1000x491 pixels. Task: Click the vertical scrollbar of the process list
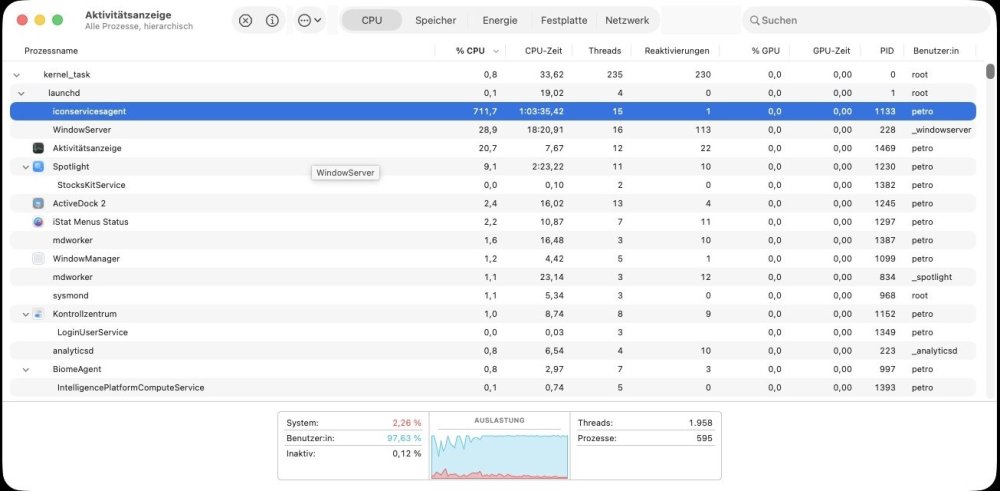point(990,70)
